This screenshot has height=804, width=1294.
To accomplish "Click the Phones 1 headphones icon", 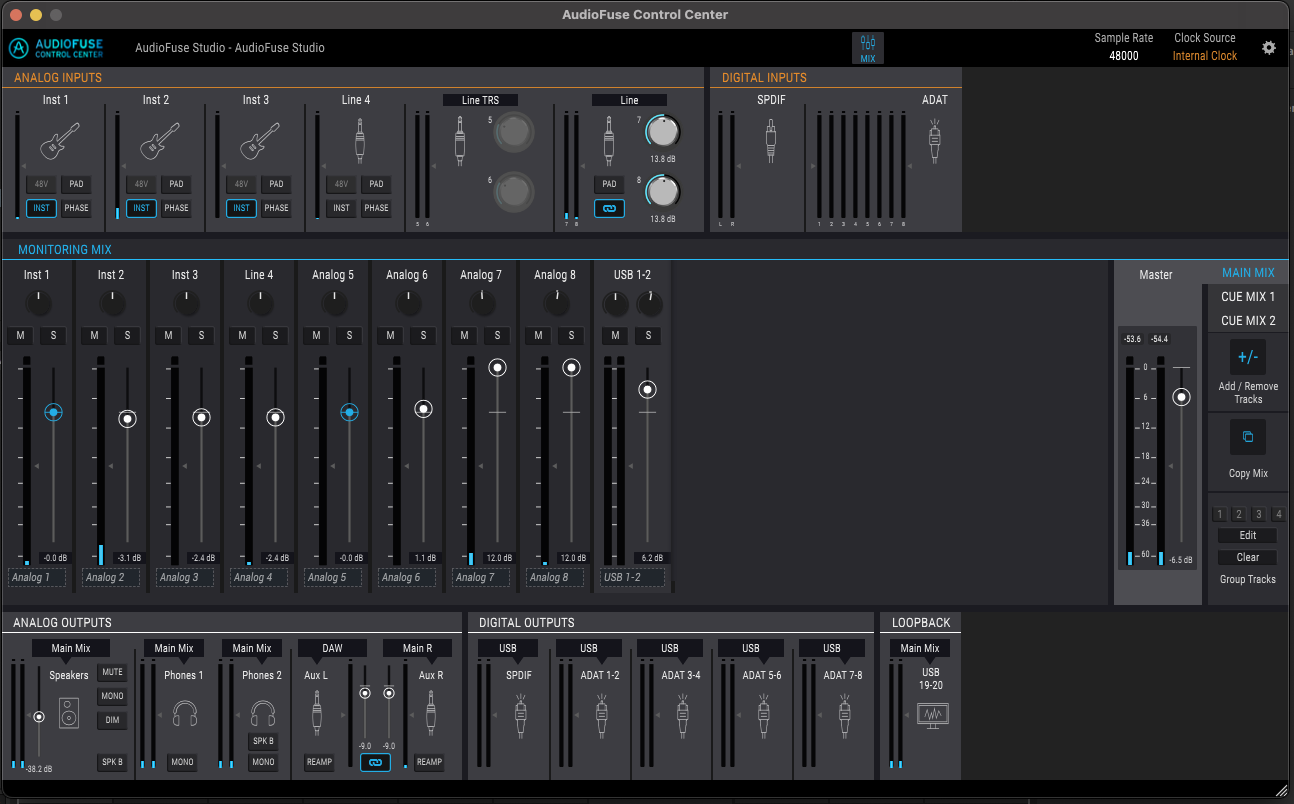I will click(184, 713).
